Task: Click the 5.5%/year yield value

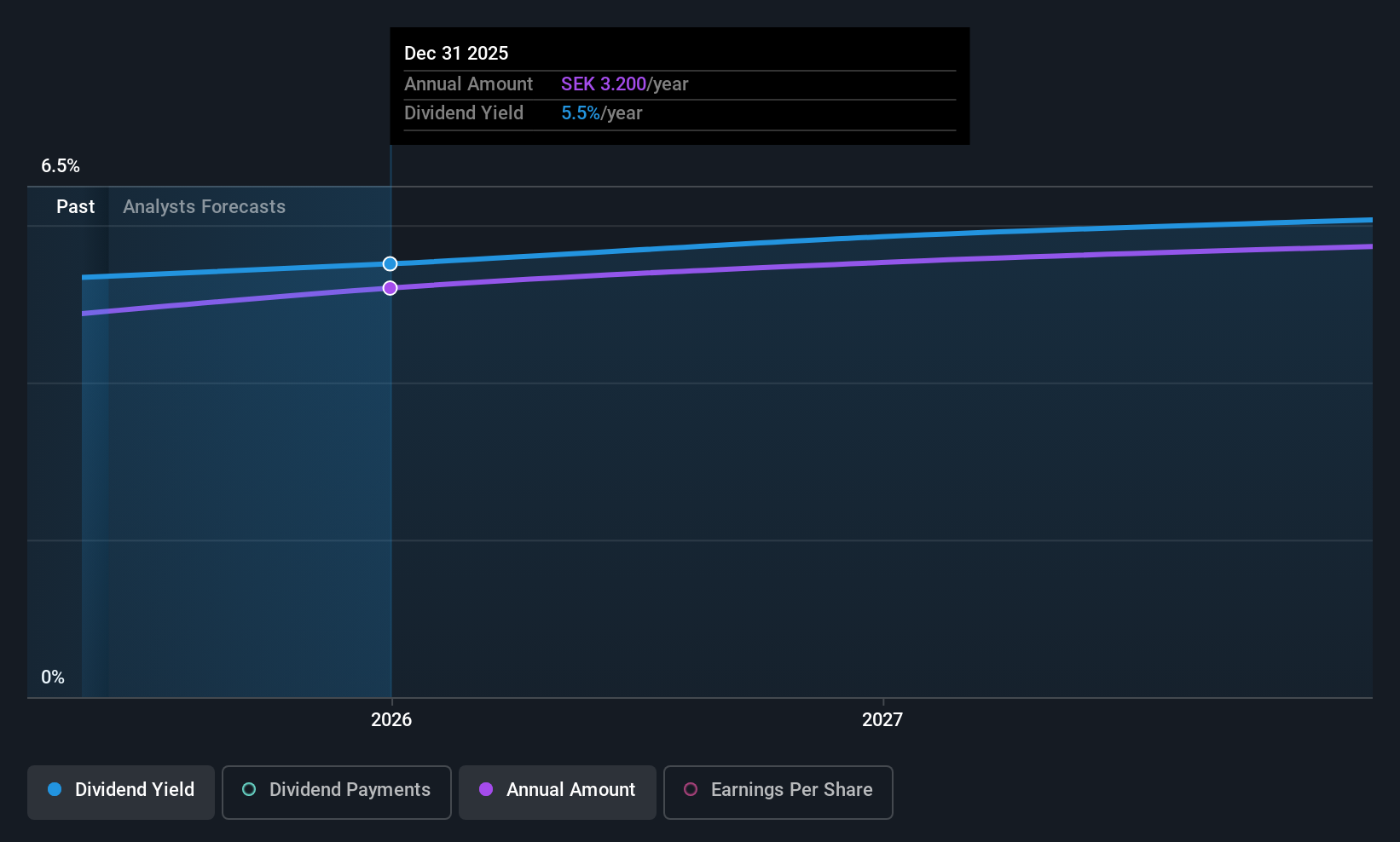Action: (x=602, y=113)
